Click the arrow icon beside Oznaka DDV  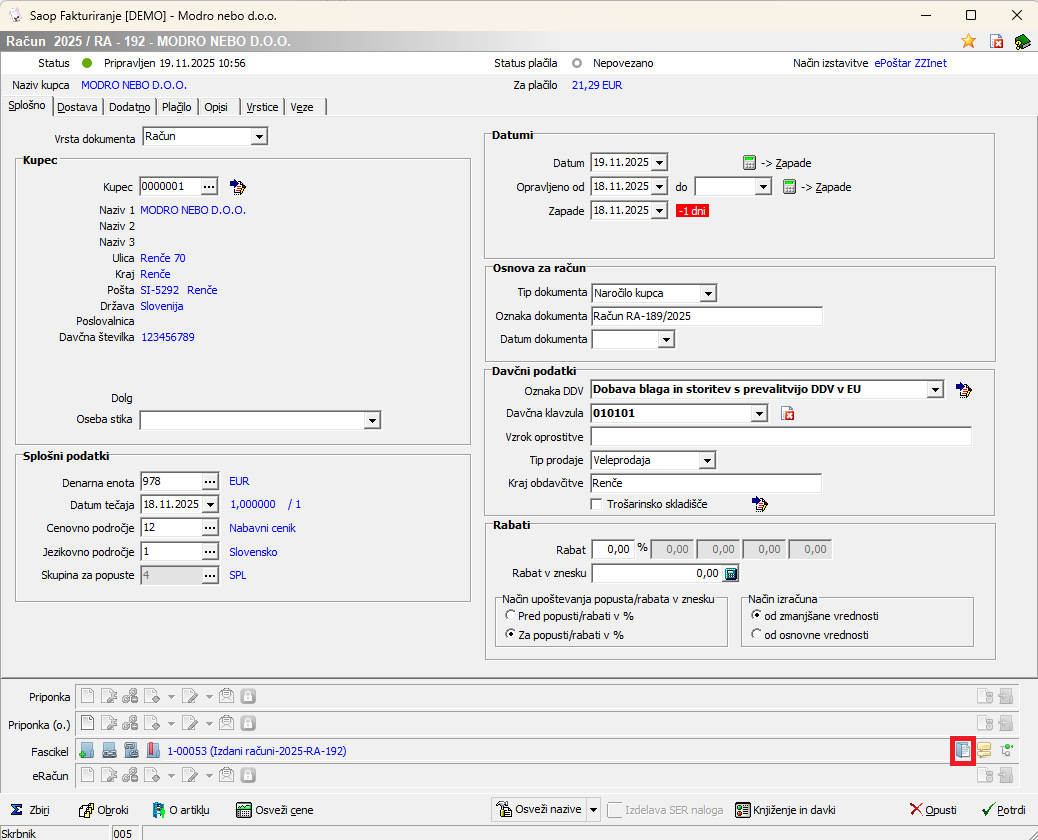pos(963,390)
